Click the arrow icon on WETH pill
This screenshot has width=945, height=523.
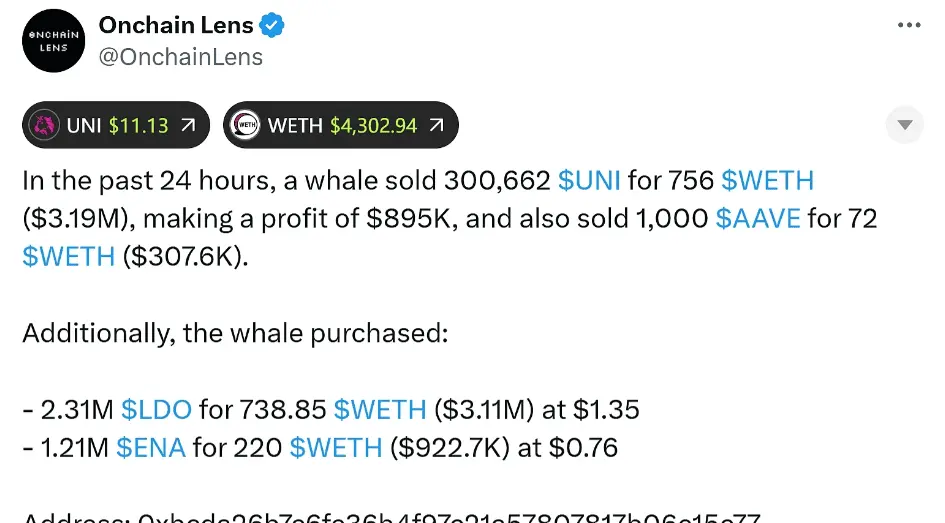pos(436,125)
